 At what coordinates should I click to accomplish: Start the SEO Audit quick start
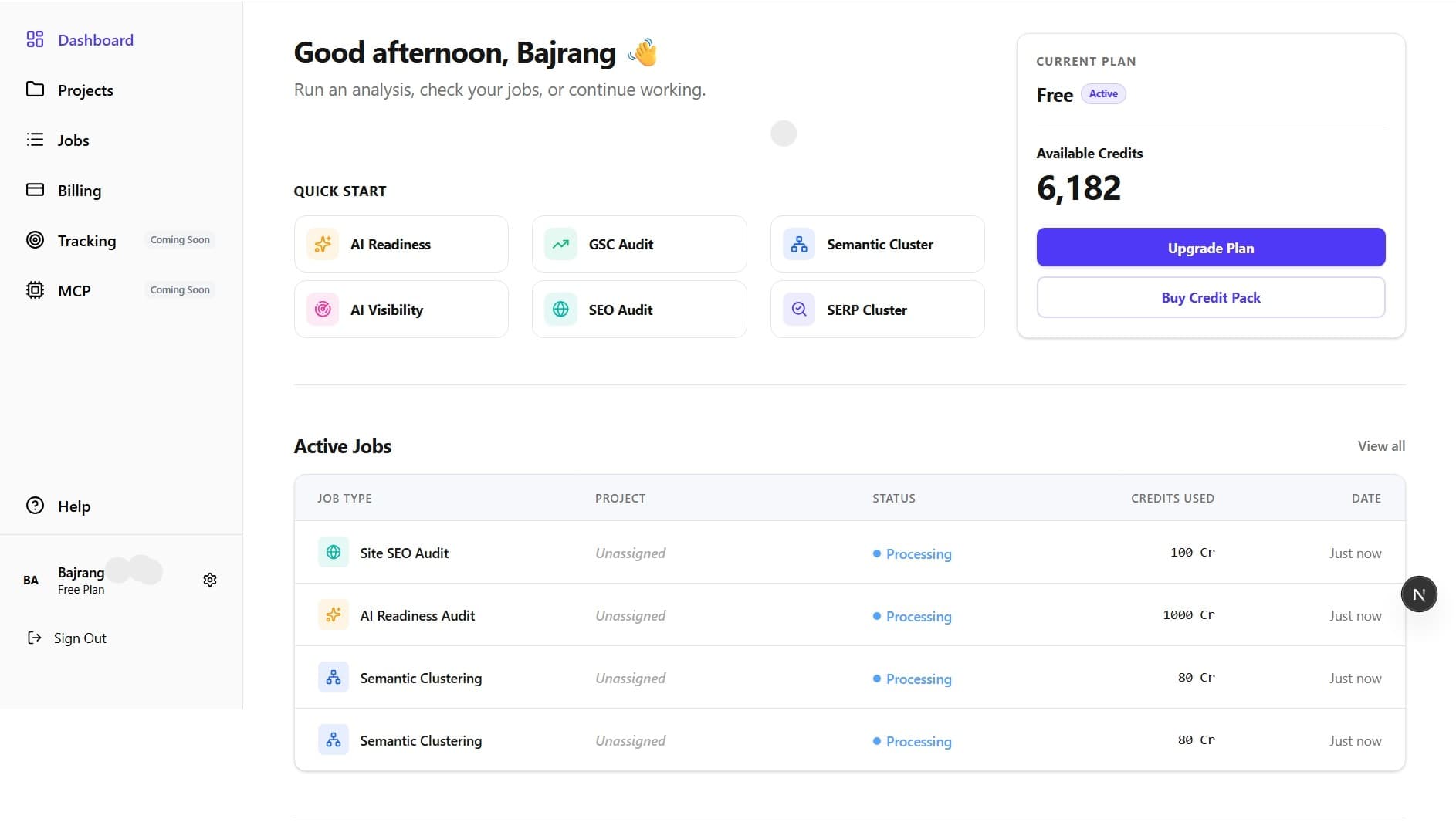point(639,310)
